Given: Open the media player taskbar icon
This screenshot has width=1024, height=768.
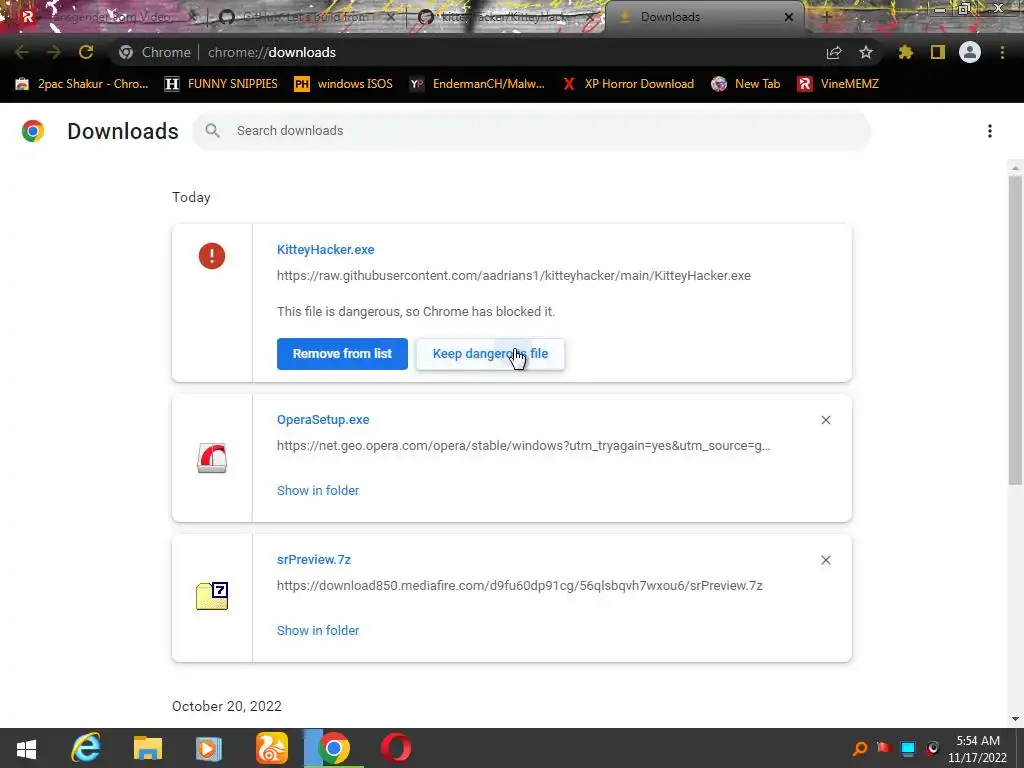Looking at the screenshot, I should click(209, 748).
